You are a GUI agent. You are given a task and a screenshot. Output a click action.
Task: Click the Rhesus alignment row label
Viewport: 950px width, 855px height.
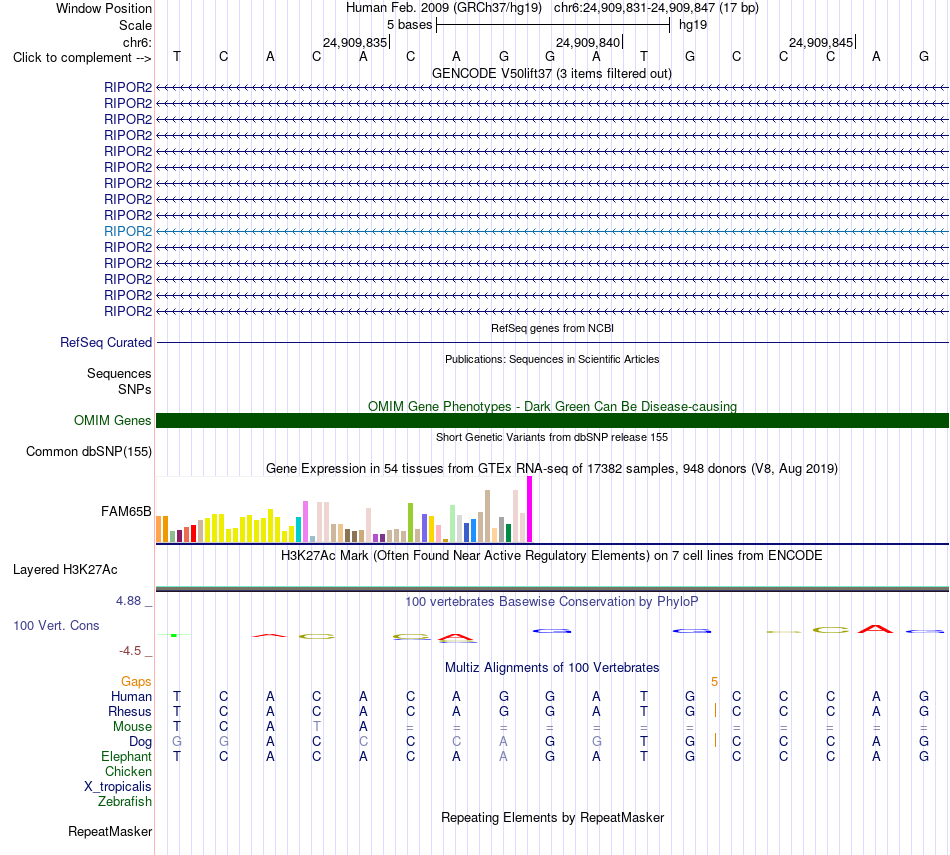130,711
